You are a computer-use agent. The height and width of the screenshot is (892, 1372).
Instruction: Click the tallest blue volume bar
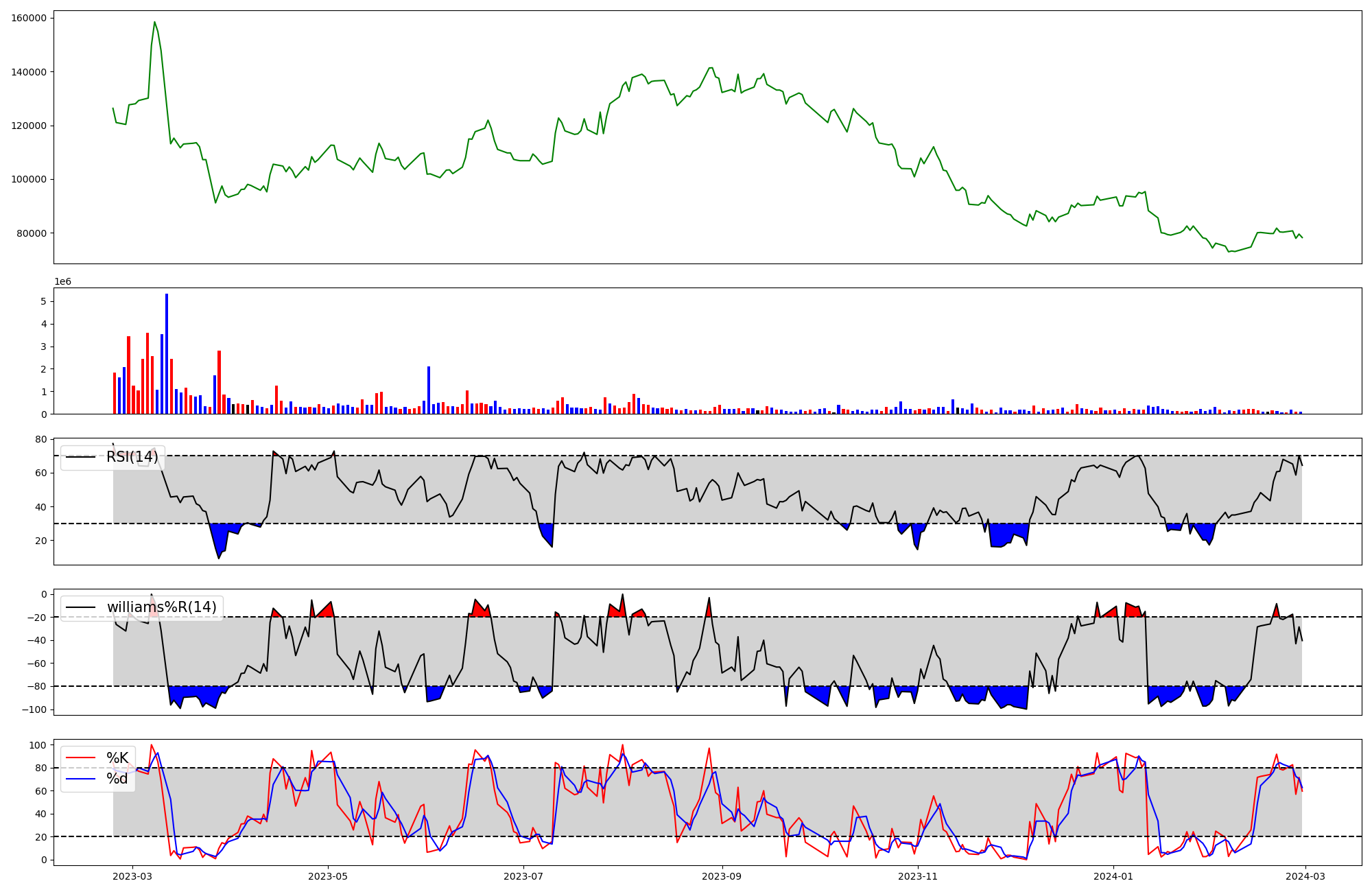(x=167, y=353)
